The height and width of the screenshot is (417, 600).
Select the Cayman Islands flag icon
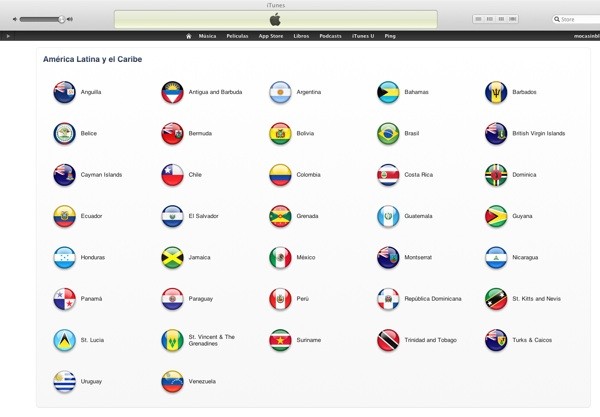tap(64, 175)
